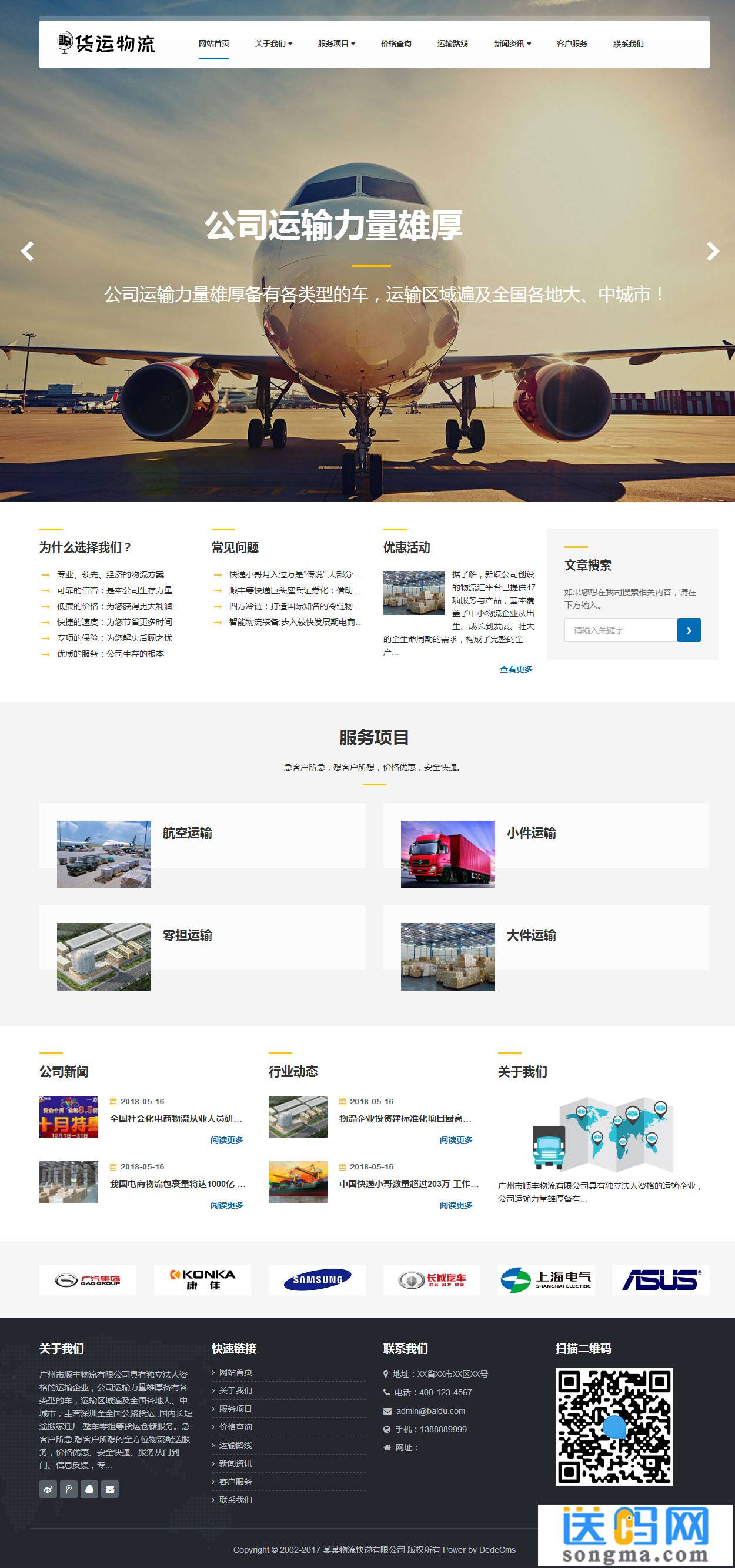Click the envelope mail icon in footer
The height and width of the screenshot is (1568, 735).
[x=110, y=1489]
